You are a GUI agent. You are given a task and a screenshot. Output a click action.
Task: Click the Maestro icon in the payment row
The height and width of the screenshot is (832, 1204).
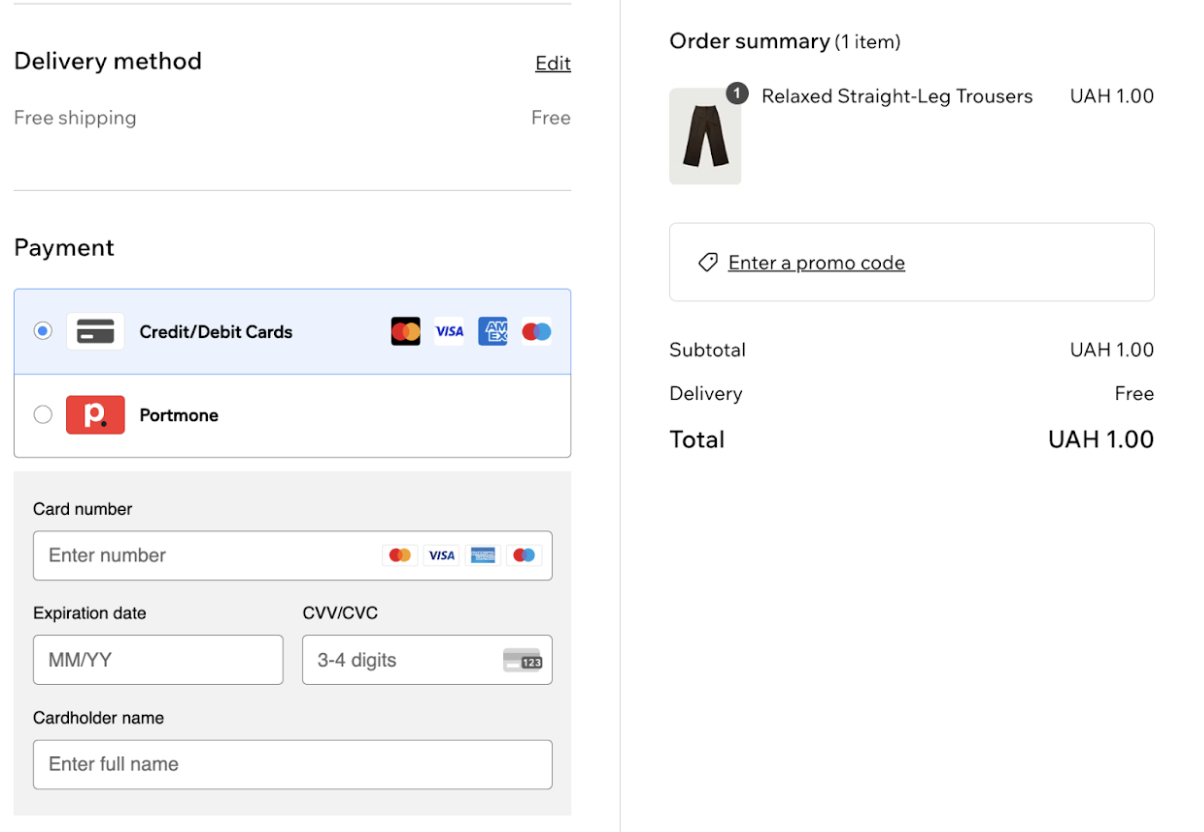point(536,331)
